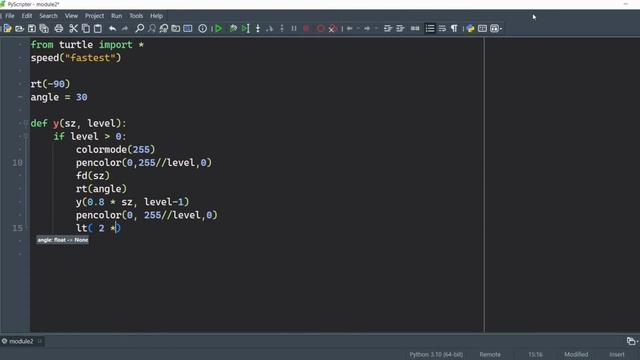Open Find with the magnifier icon
This screenshot has width=640, height=360.
[140, 29]
